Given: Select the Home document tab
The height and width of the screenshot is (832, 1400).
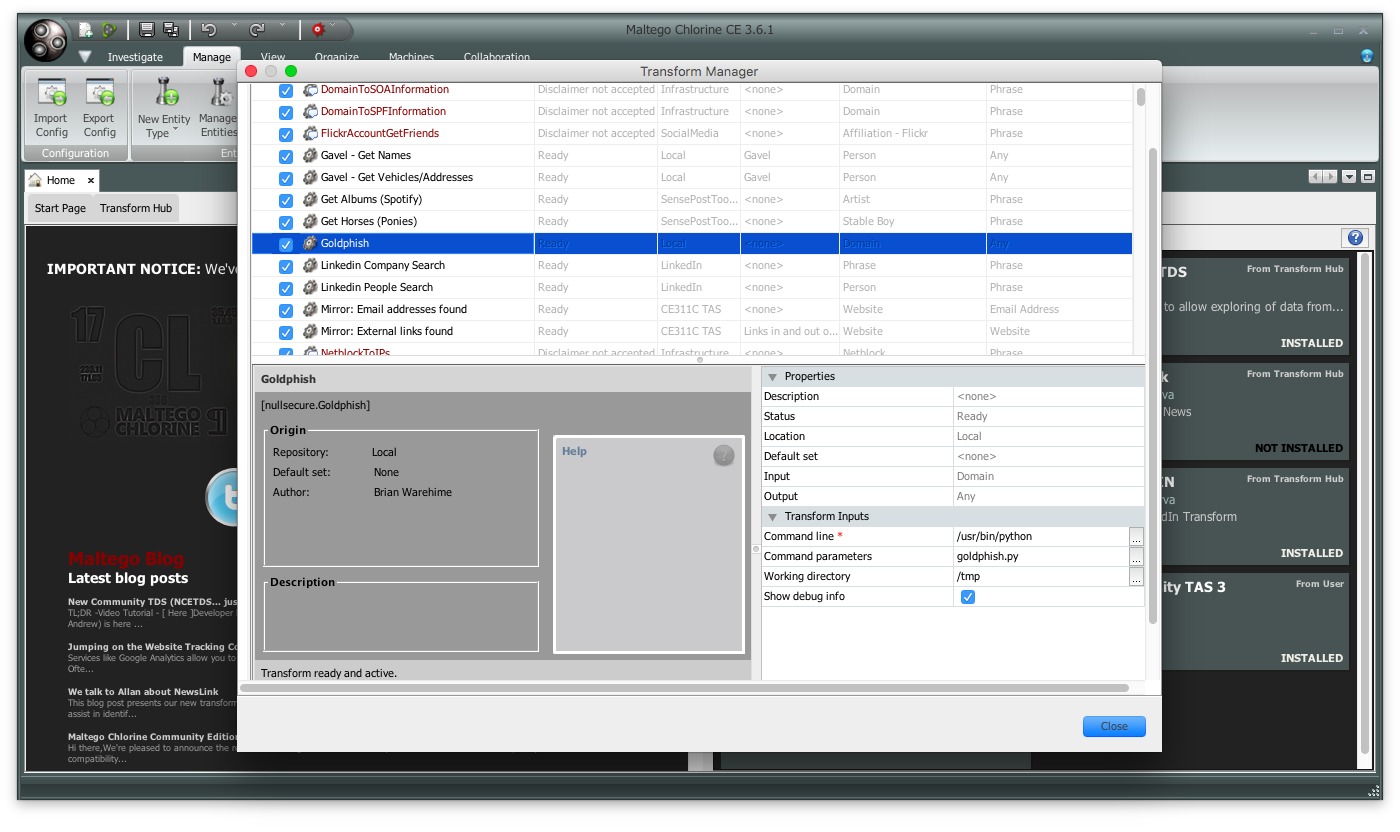Looking at the screenshot, I should tap(61, 180).
